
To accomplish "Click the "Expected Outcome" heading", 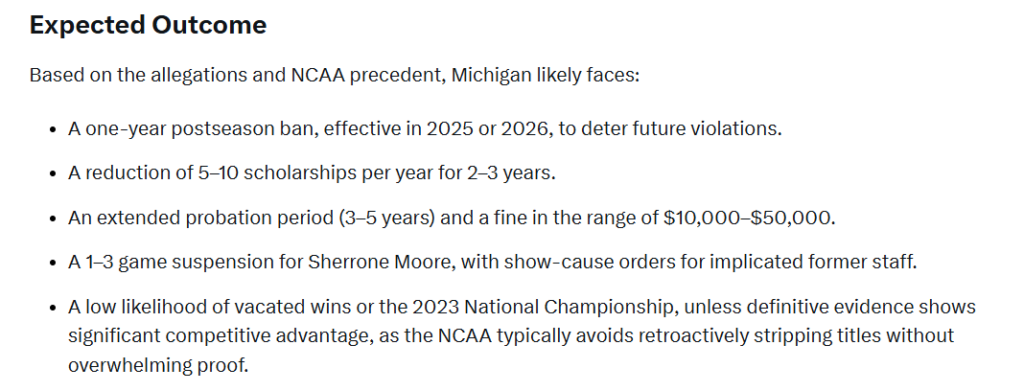I will [148, 25].
